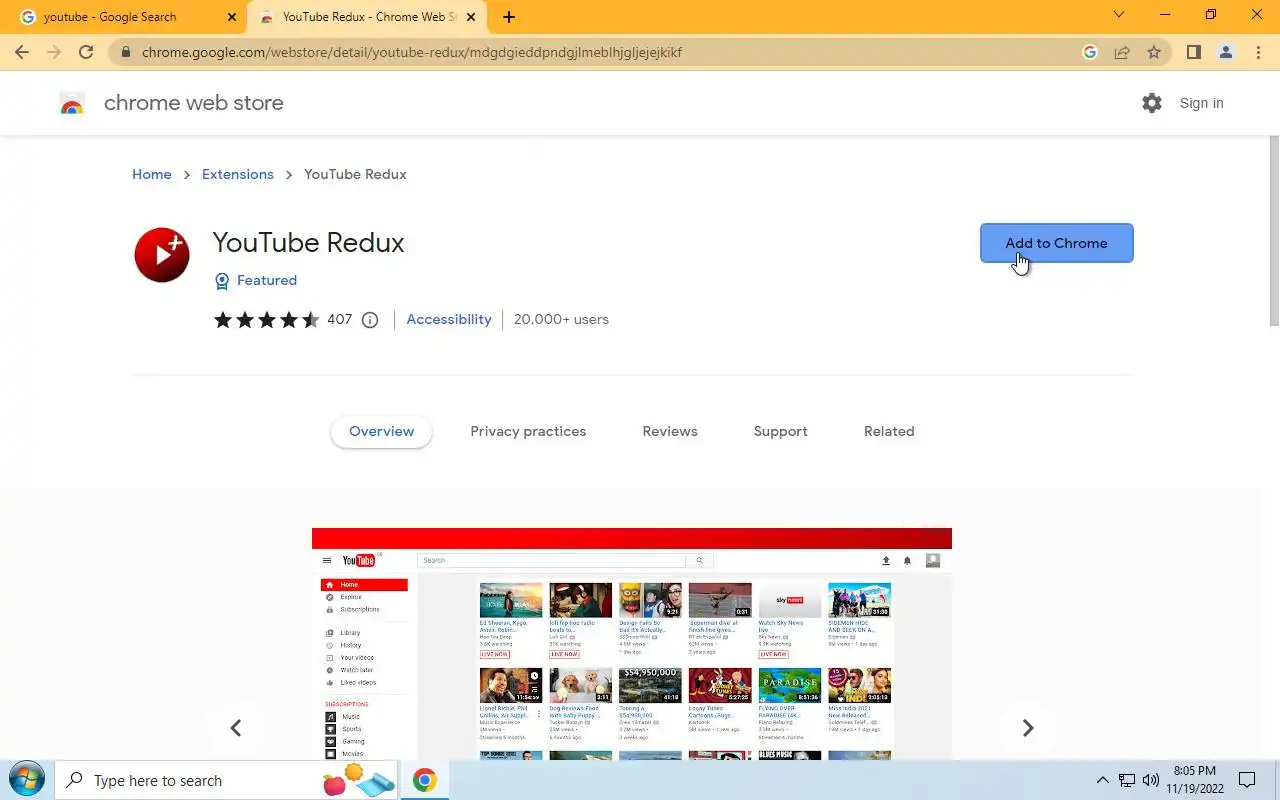Click the Chrome icon in the taskbar

425,780
